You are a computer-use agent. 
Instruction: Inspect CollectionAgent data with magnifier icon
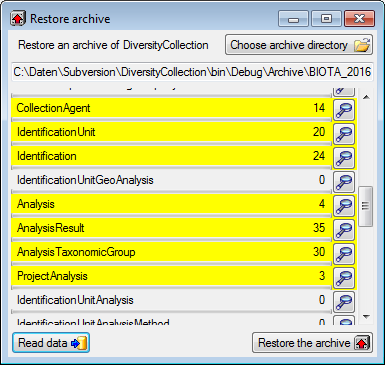coord(344,110)
